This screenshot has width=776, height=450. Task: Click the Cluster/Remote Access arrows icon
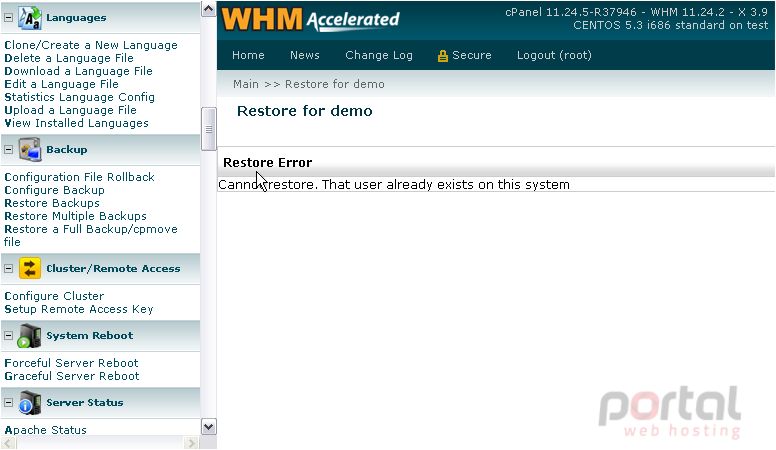click(30, 268)
